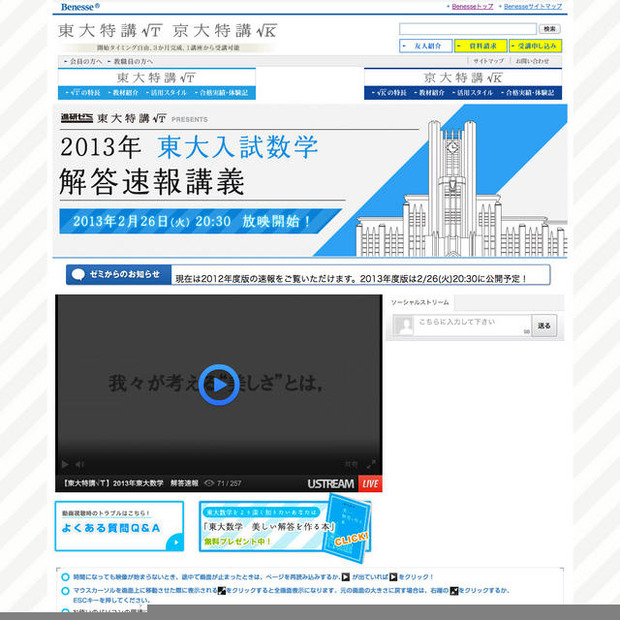
Task: Open the 会員の方へ link
Action: (x=83, y=61)
